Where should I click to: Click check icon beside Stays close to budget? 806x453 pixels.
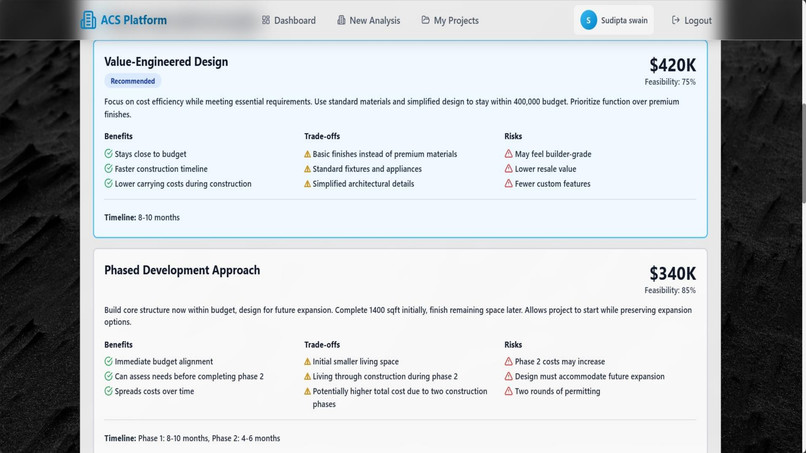(108, 154)
